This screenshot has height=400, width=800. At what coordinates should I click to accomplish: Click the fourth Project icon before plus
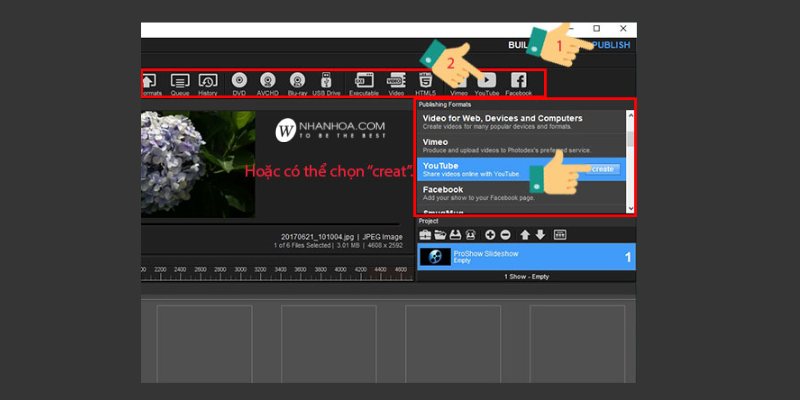pos(470,235)
